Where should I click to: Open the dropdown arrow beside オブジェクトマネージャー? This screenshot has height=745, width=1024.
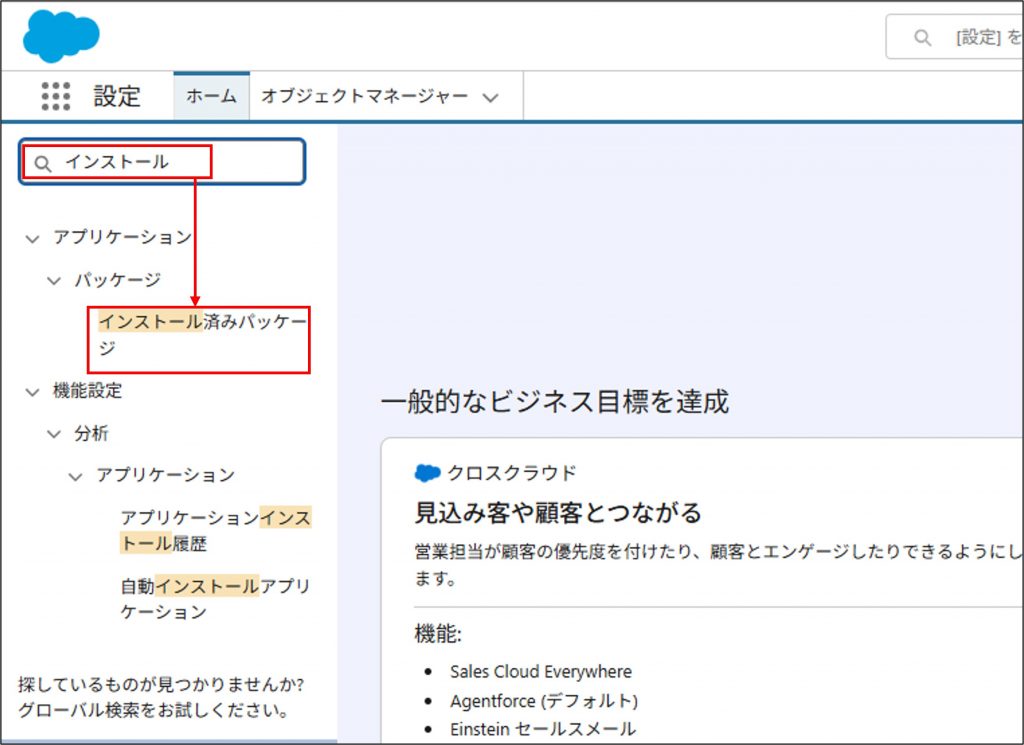[490, 98]
